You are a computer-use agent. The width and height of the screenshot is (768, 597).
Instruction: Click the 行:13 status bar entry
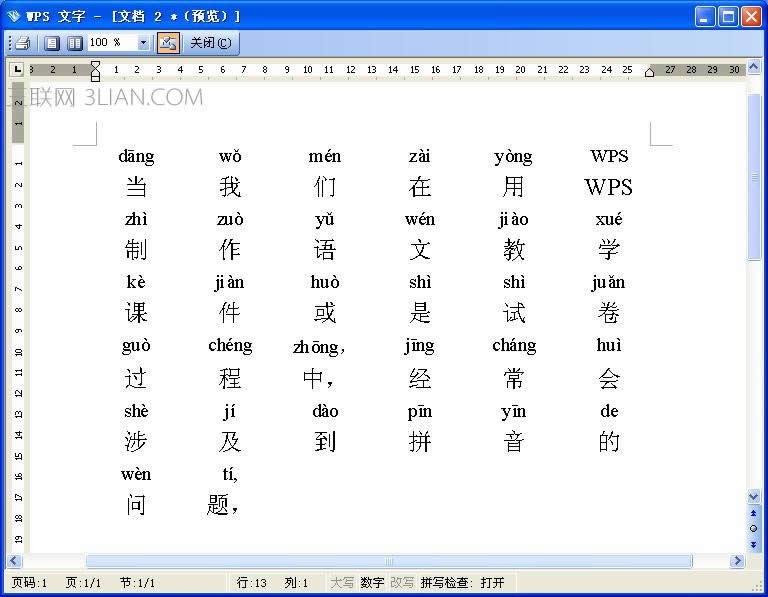251,583
